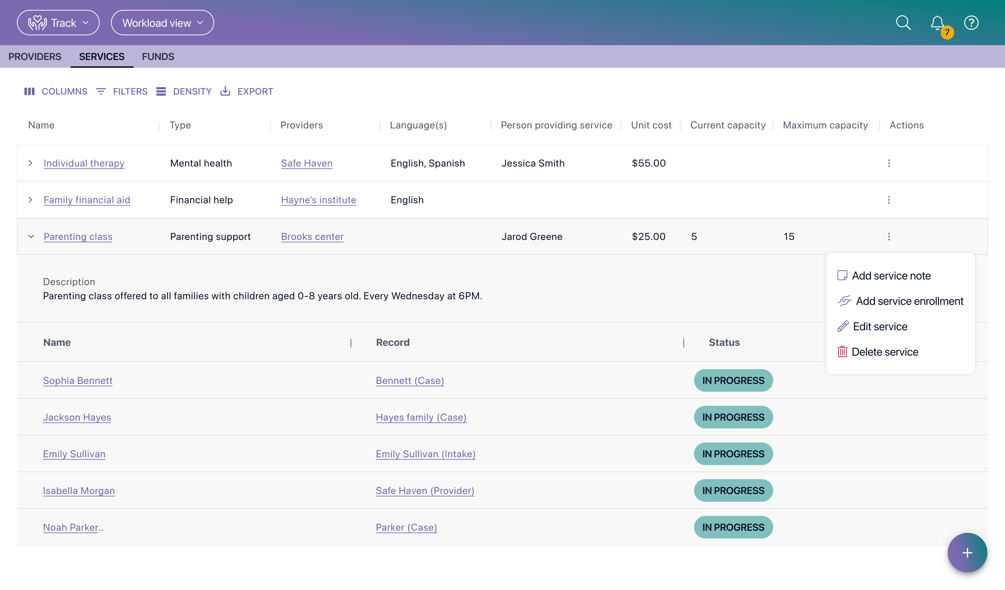Screen dimensions: 1005x590
Task: Open Safe Haven provider link in Providers column
Action: [306, 163]
